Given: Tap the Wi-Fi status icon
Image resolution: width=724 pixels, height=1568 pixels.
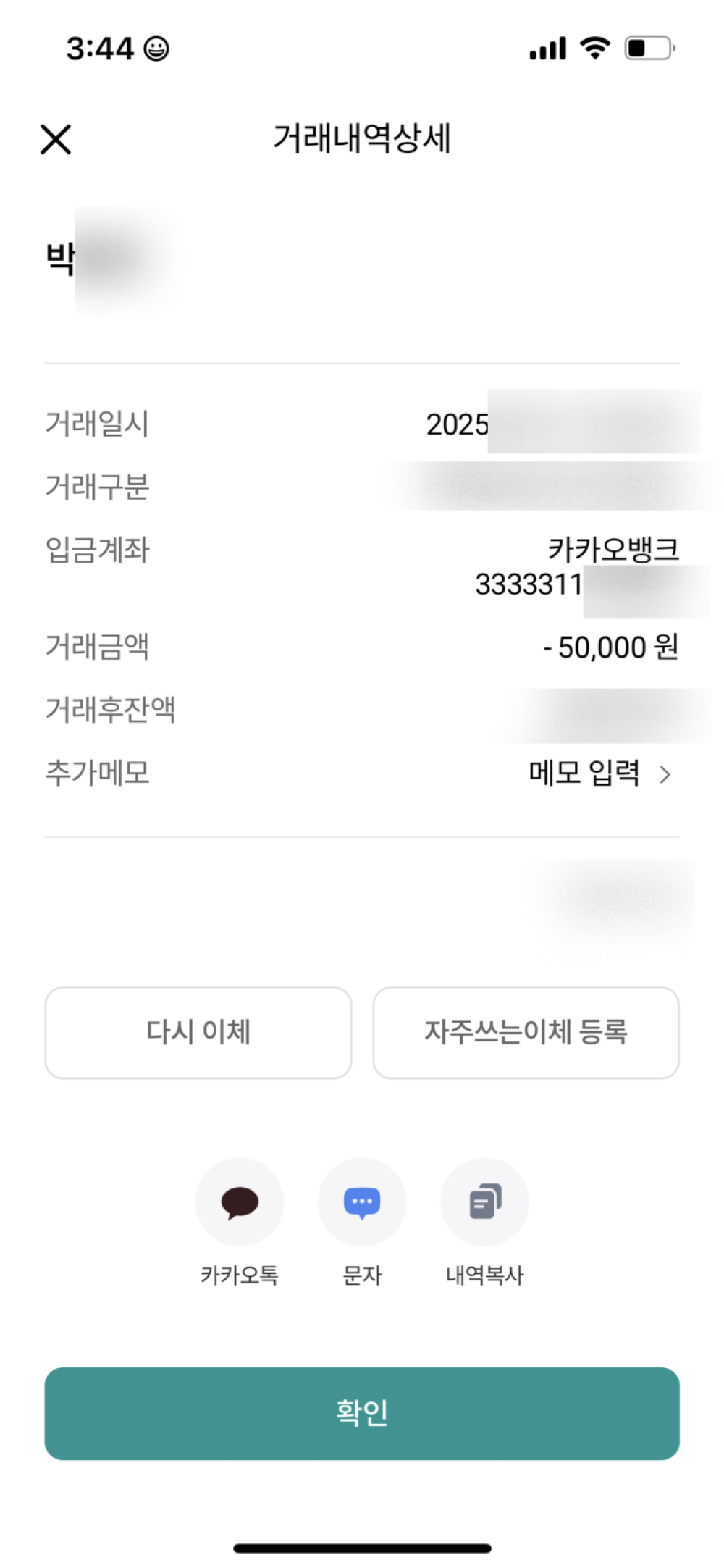Looking at the screenshot, I should (594, 48).
